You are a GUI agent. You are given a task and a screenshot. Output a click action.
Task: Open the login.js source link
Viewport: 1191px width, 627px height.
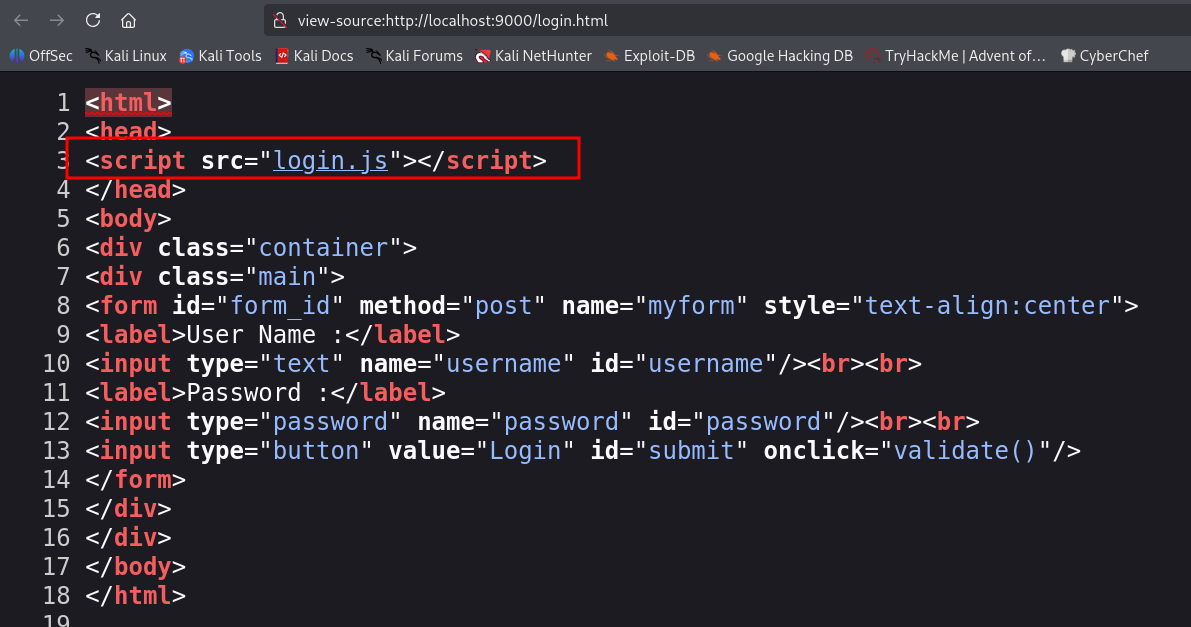(x=330, y=160)
